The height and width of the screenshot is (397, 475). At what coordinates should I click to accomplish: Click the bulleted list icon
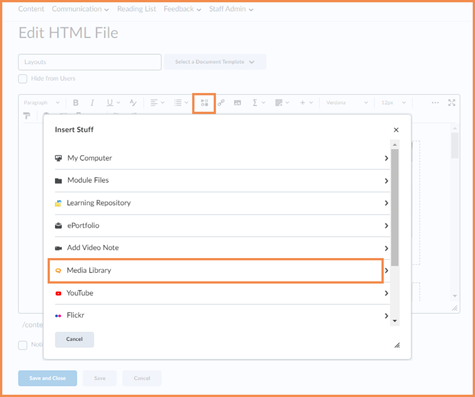[178, 103]
